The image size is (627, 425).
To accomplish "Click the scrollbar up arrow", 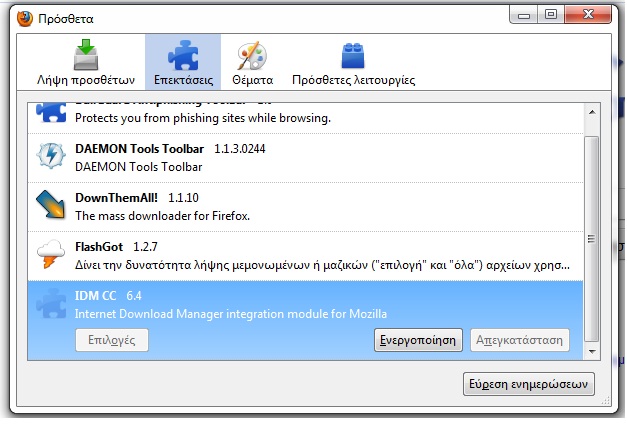I will 592,112.
